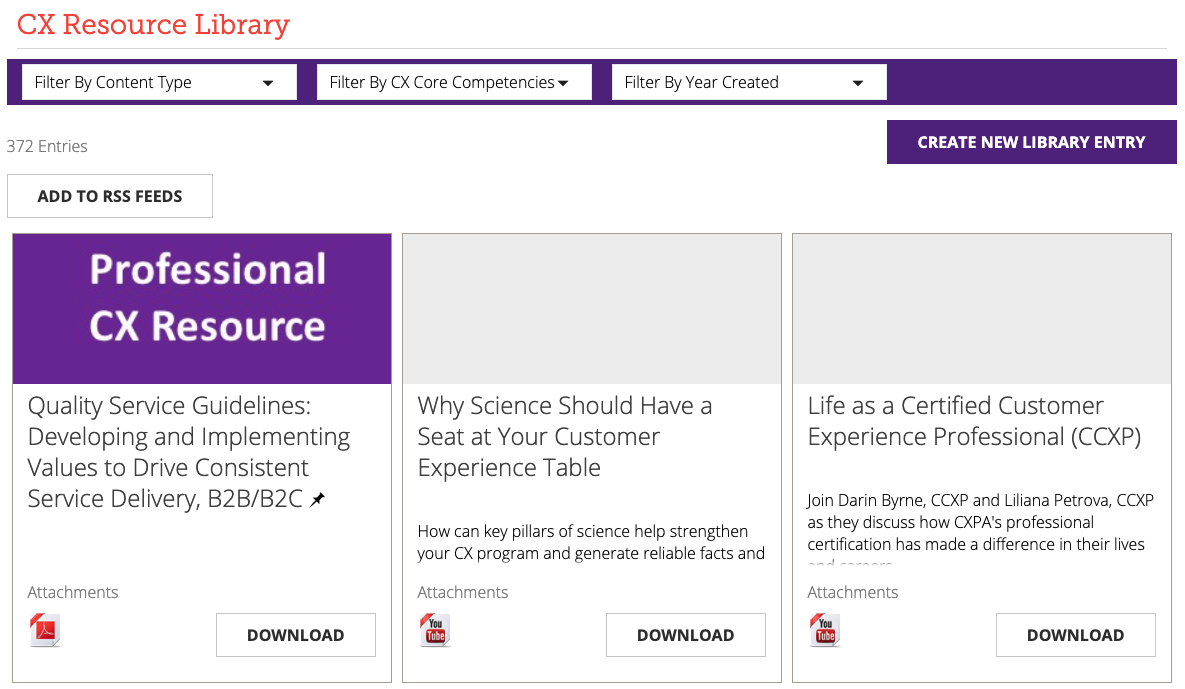The width and height of the screenshot is (1185, 689).
Task: Click the Filter By Year Created caret arrow
Action: 858,83
